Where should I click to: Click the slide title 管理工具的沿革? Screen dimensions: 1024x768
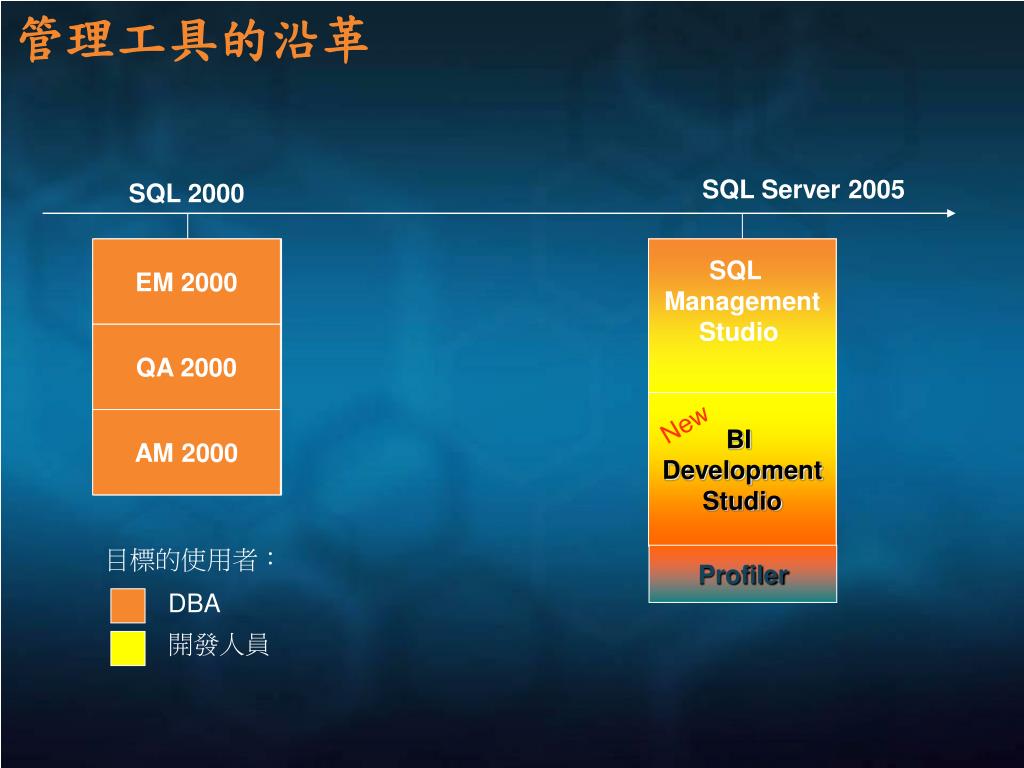click(x=194, y=40)
